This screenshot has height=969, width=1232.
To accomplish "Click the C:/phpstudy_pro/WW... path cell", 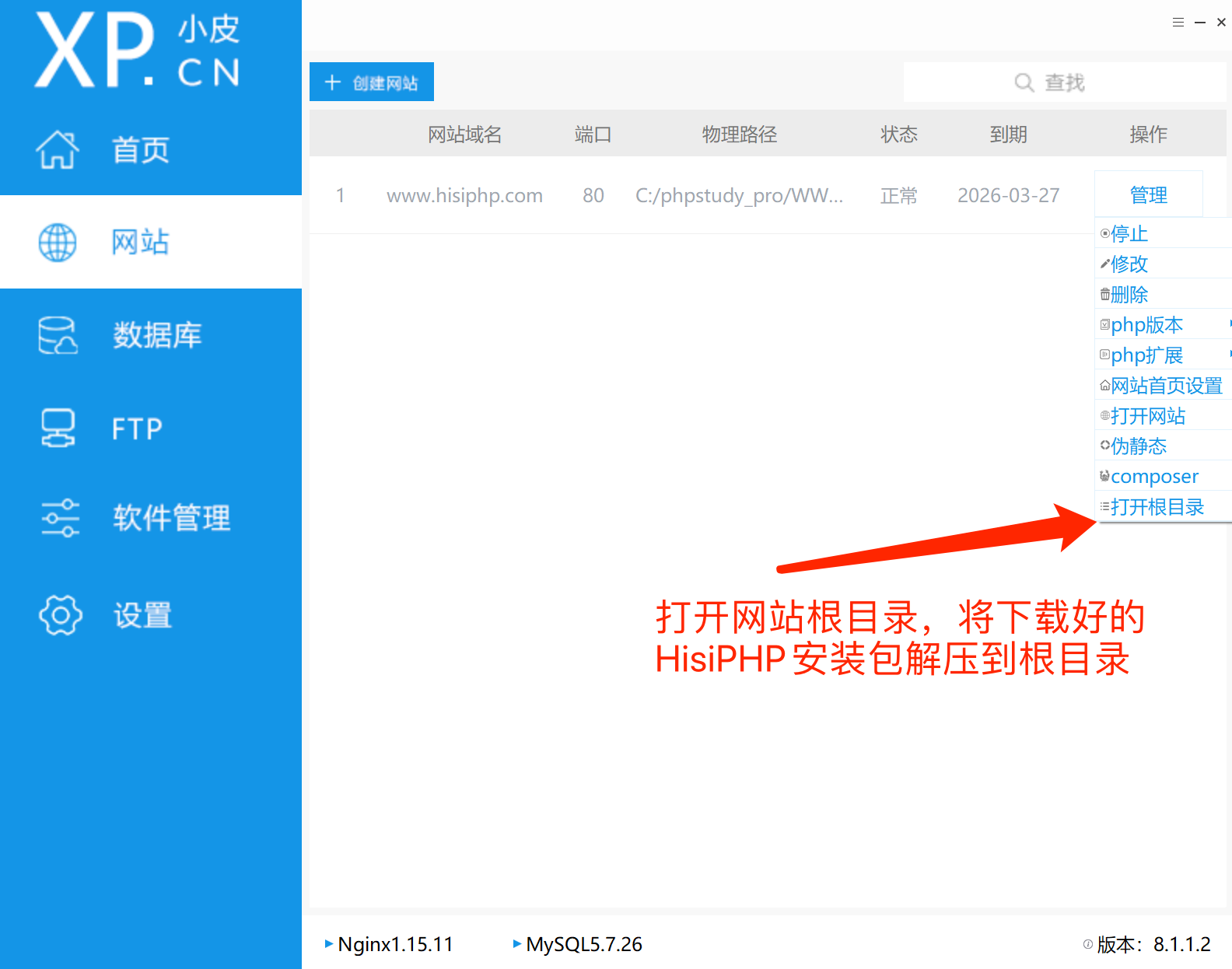I will 740,195.
